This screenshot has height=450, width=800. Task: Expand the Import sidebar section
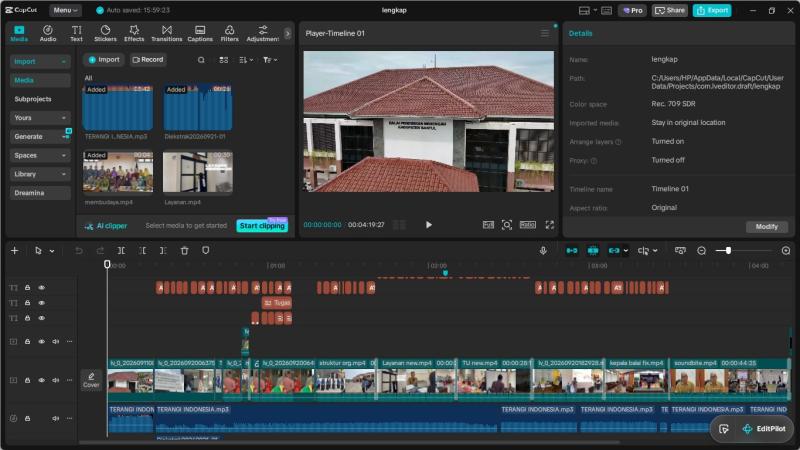click(x=40, y=61)
